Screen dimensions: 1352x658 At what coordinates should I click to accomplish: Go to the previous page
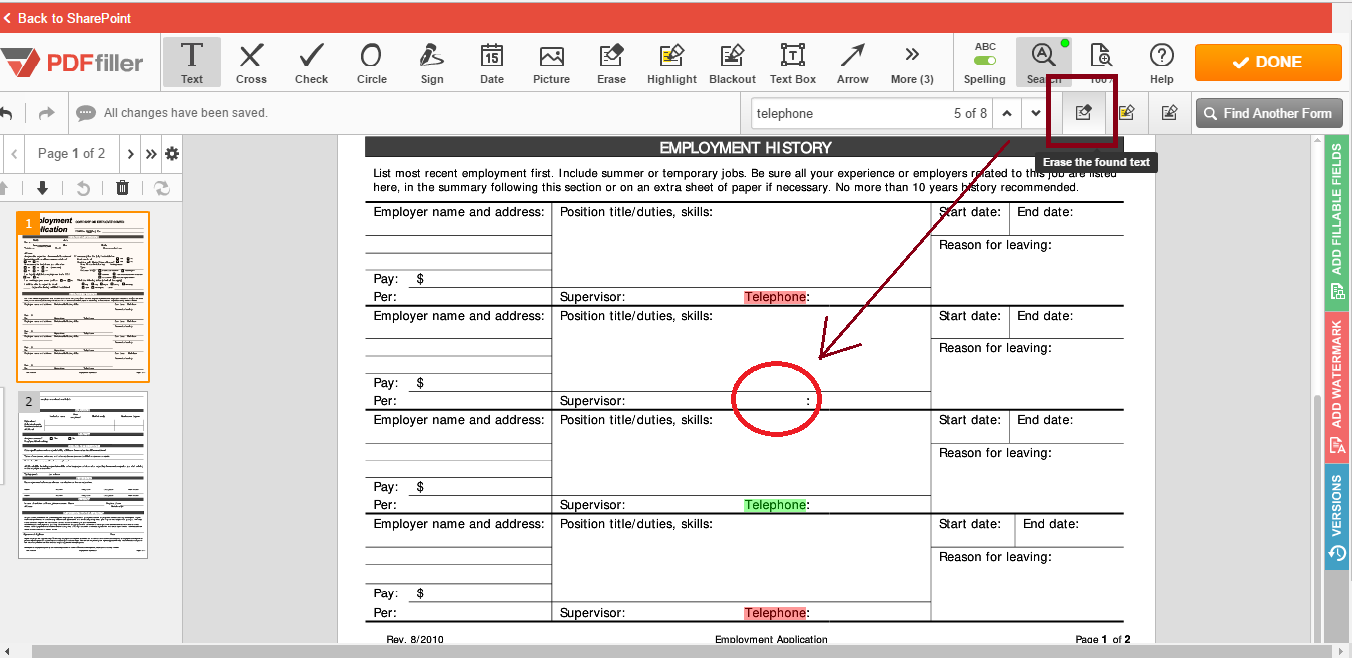pyautogui.click(x=14, y=154)
